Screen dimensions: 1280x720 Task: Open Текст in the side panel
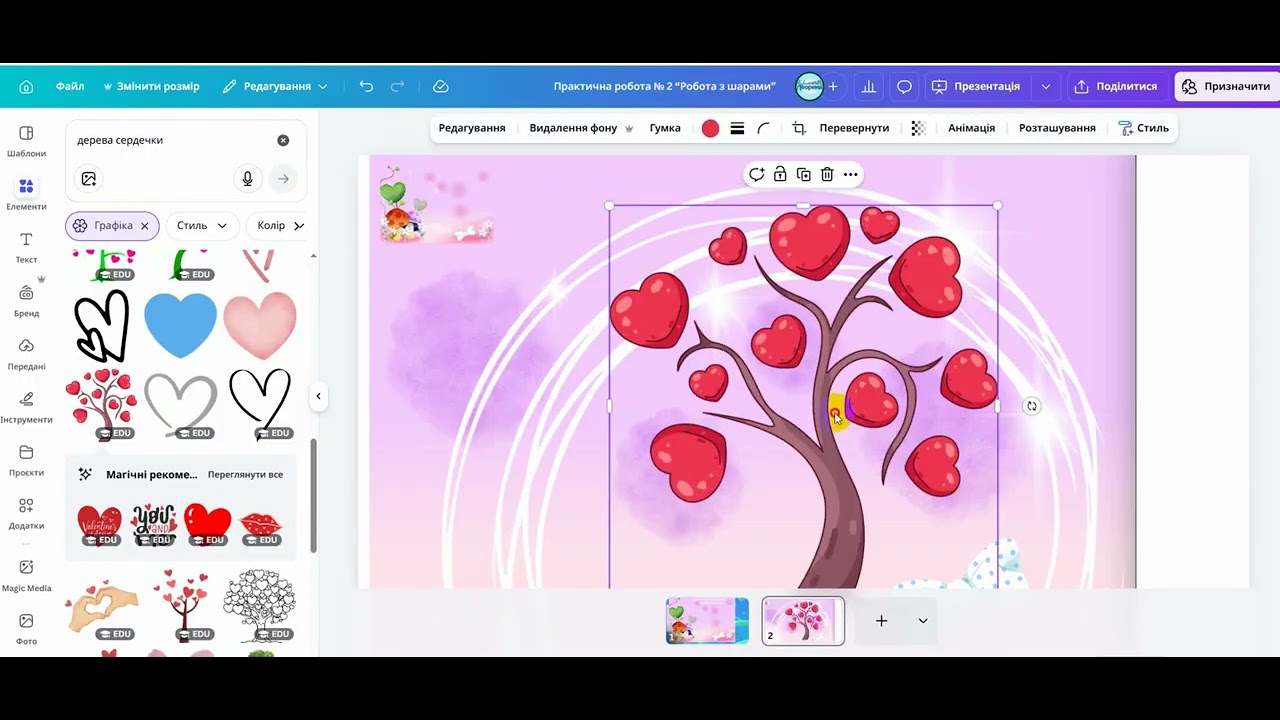click(26, 247)
